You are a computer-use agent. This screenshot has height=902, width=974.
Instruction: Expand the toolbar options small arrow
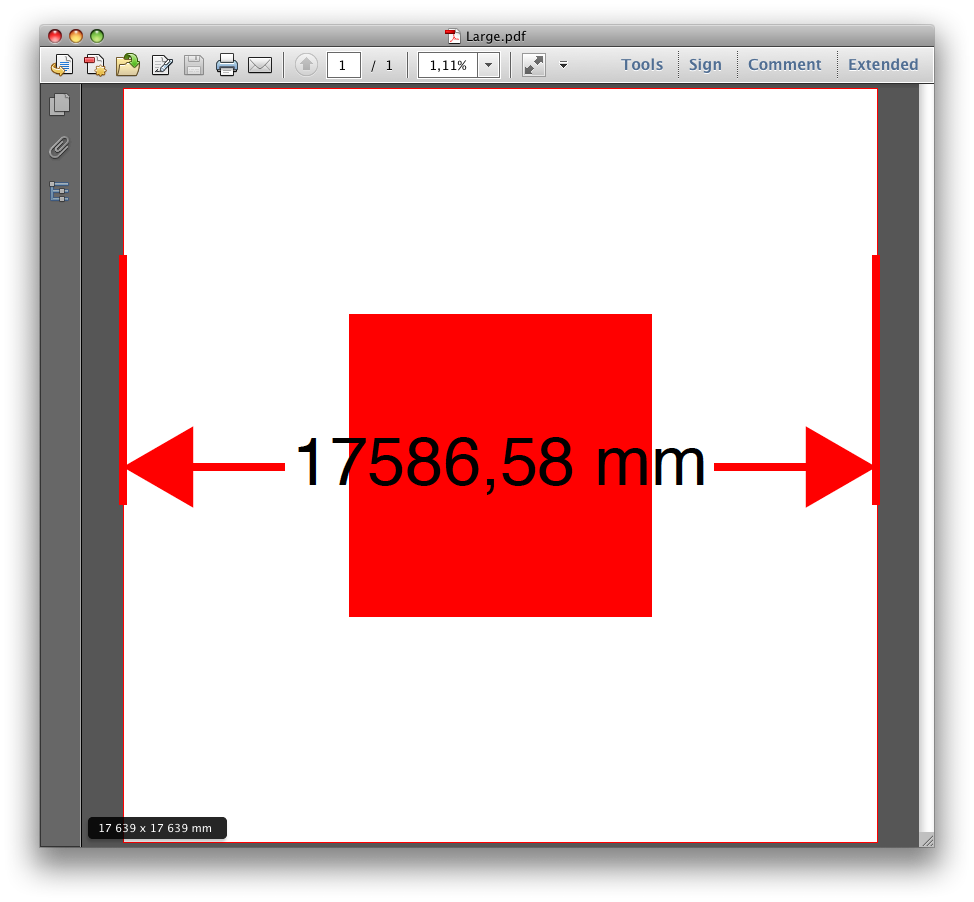563,65
